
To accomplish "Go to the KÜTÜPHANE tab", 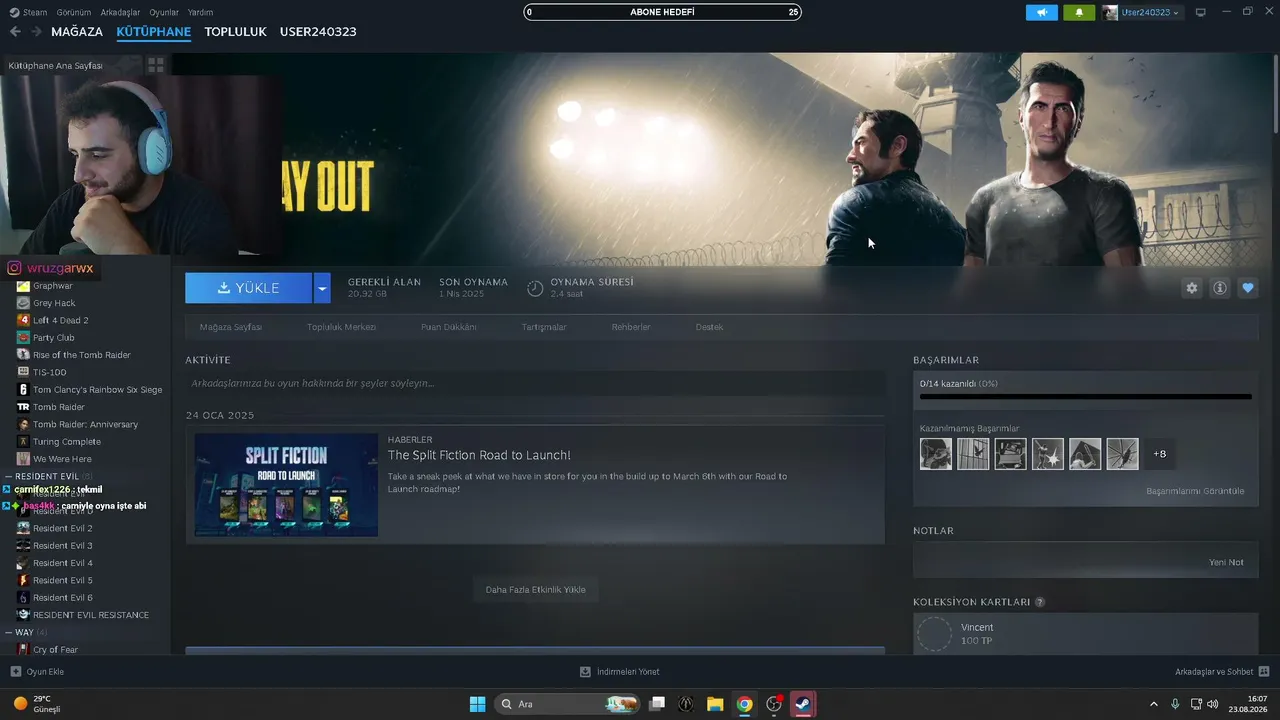I will (x=154, y=32).
